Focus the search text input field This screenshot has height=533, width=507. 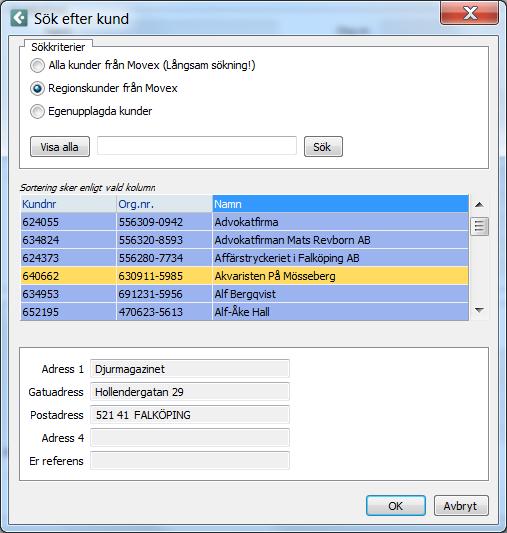pos(197,146)
